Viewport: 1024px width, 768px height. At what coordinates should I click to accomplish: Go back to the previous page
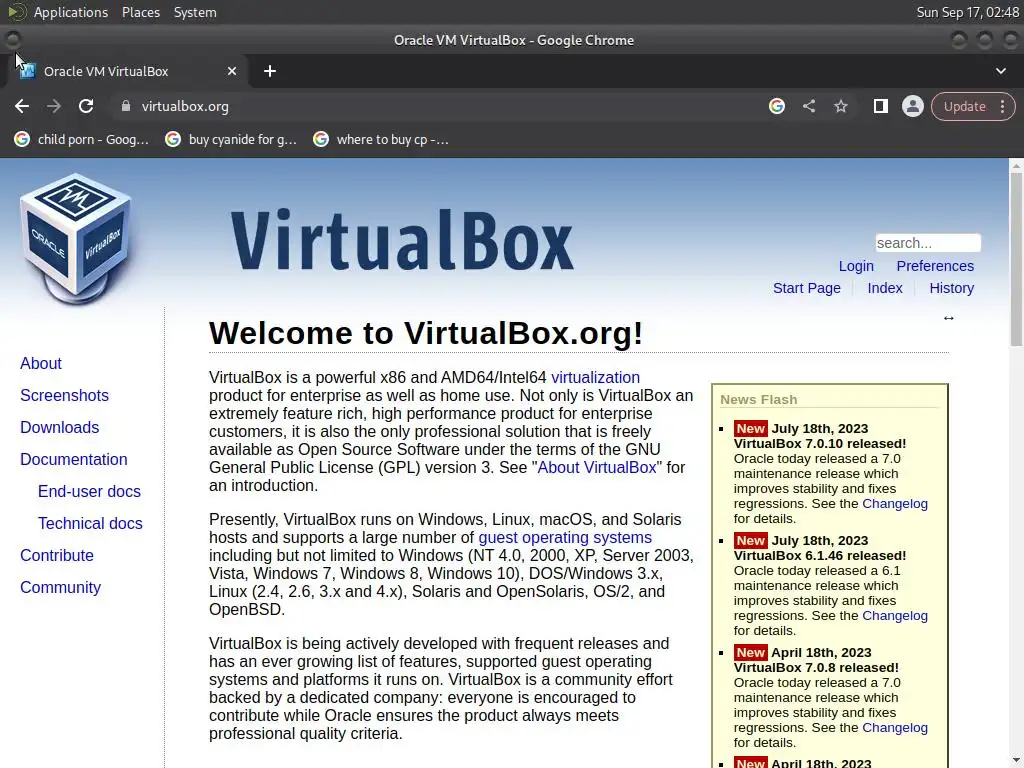tap(22, 106)
